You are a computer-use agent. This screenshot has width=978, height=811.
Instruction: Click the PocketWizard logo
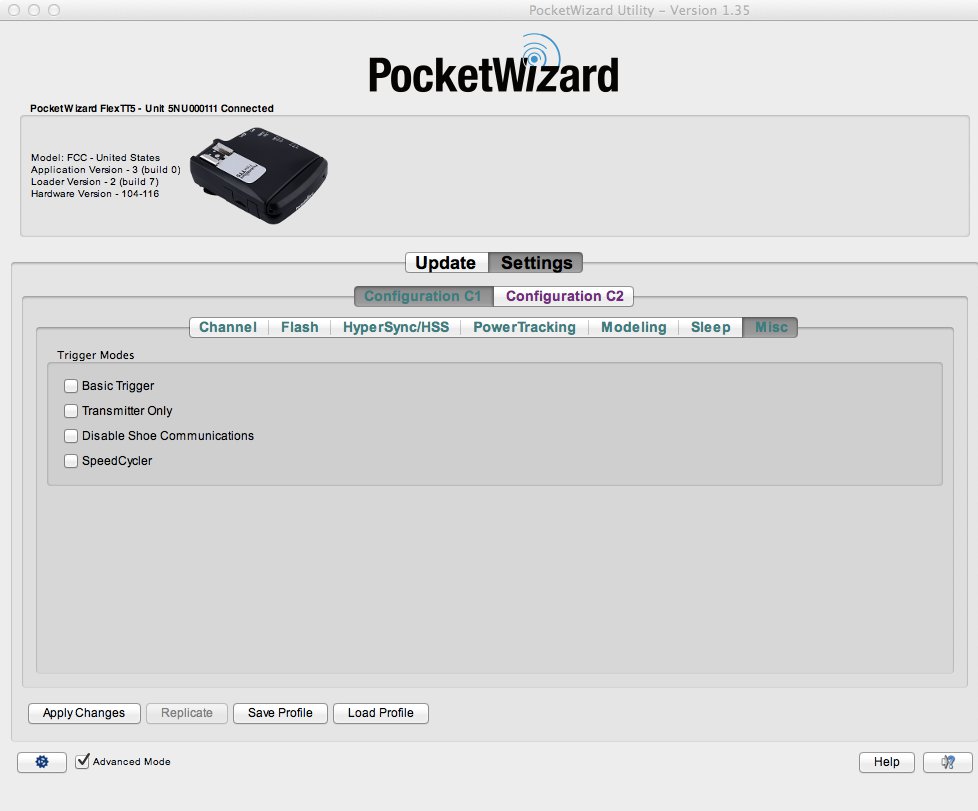pyautogui.click(x=493, y=67)
